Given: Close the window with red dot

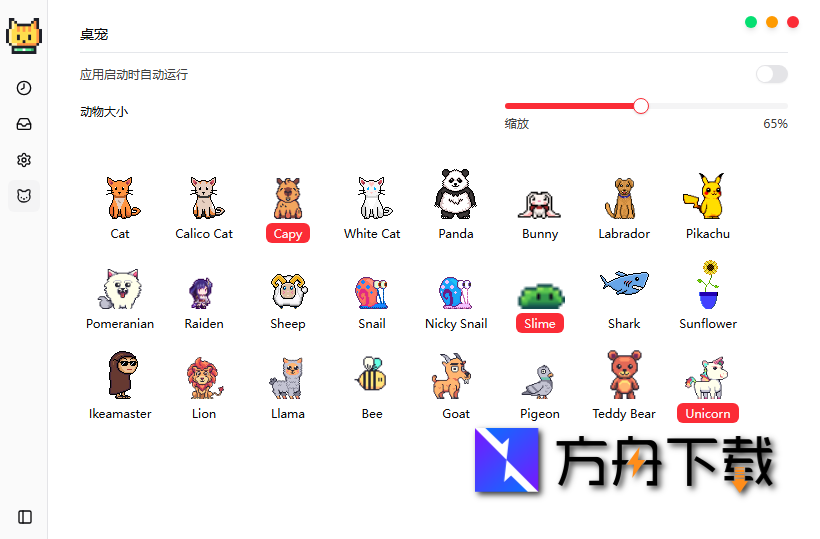Looking at the screenshot, I should pos(793,22).
